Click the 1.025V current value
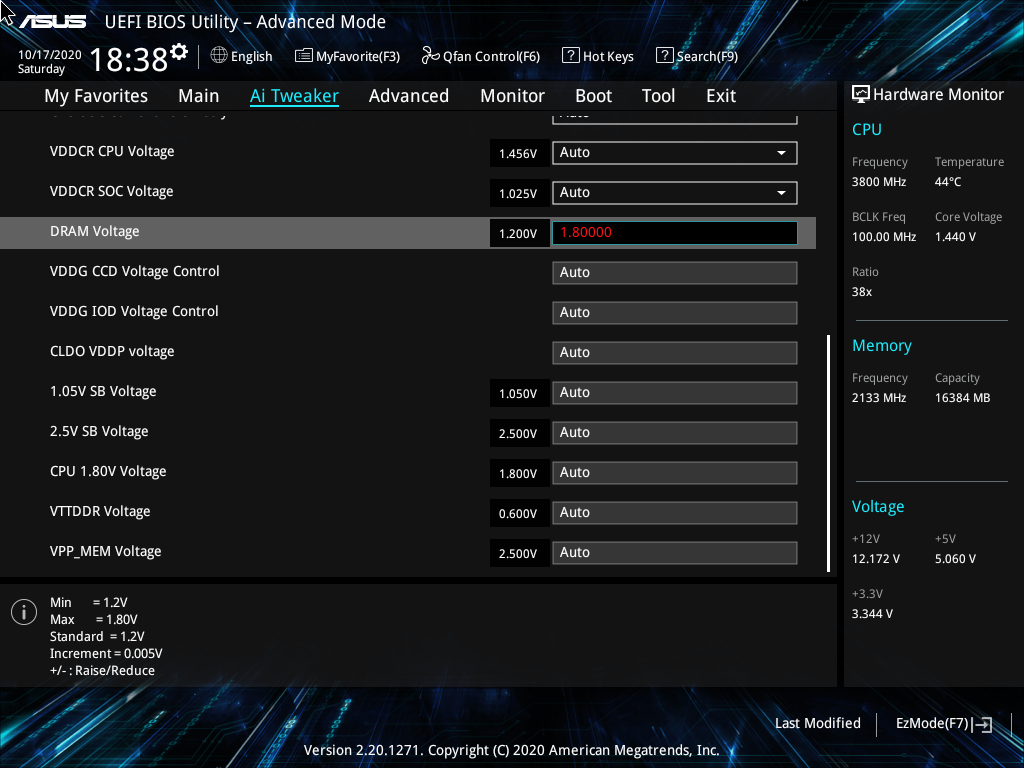 click(x=519, y=193)
